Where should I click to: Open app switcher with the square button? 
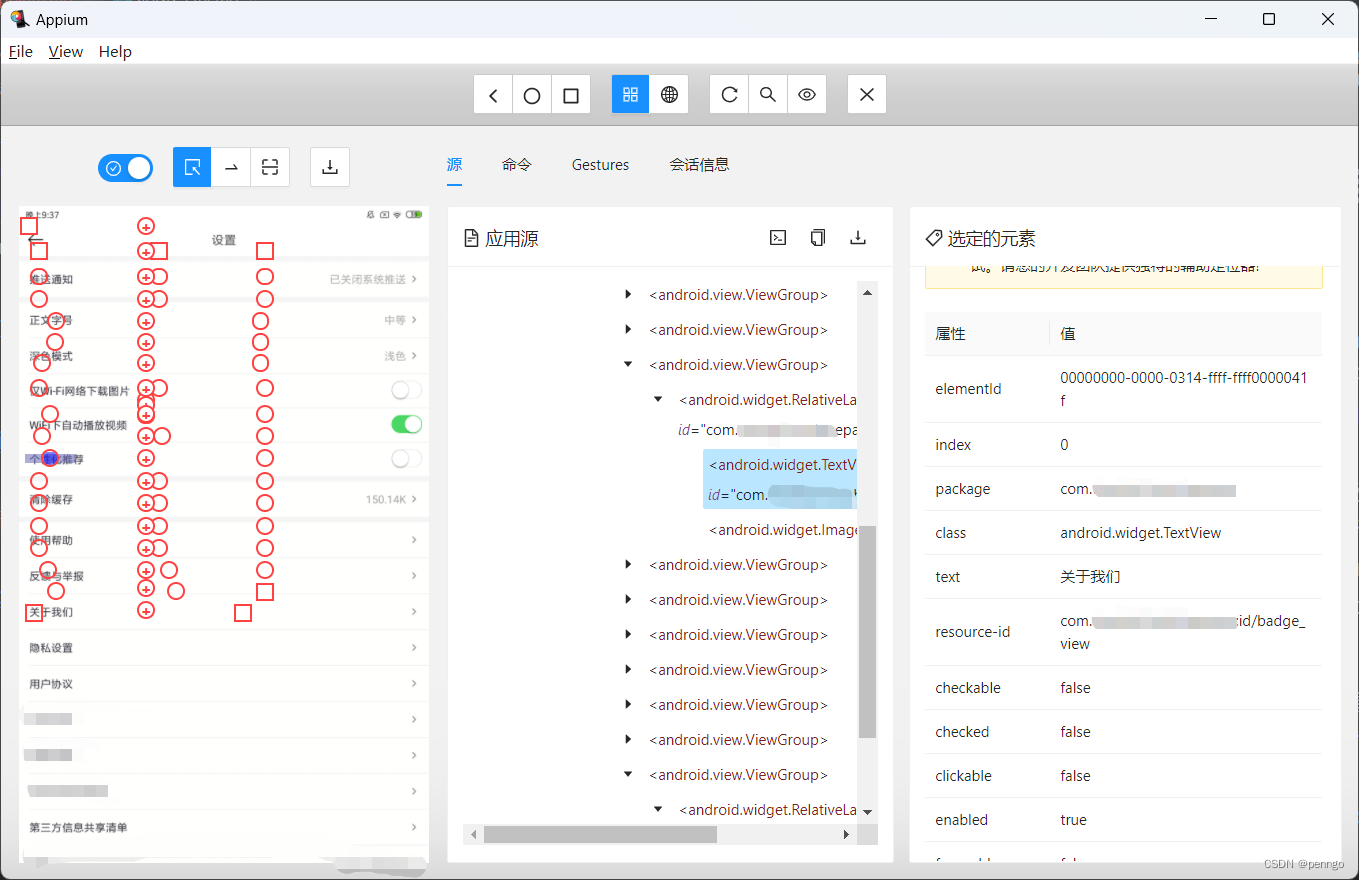pos(571,95)
